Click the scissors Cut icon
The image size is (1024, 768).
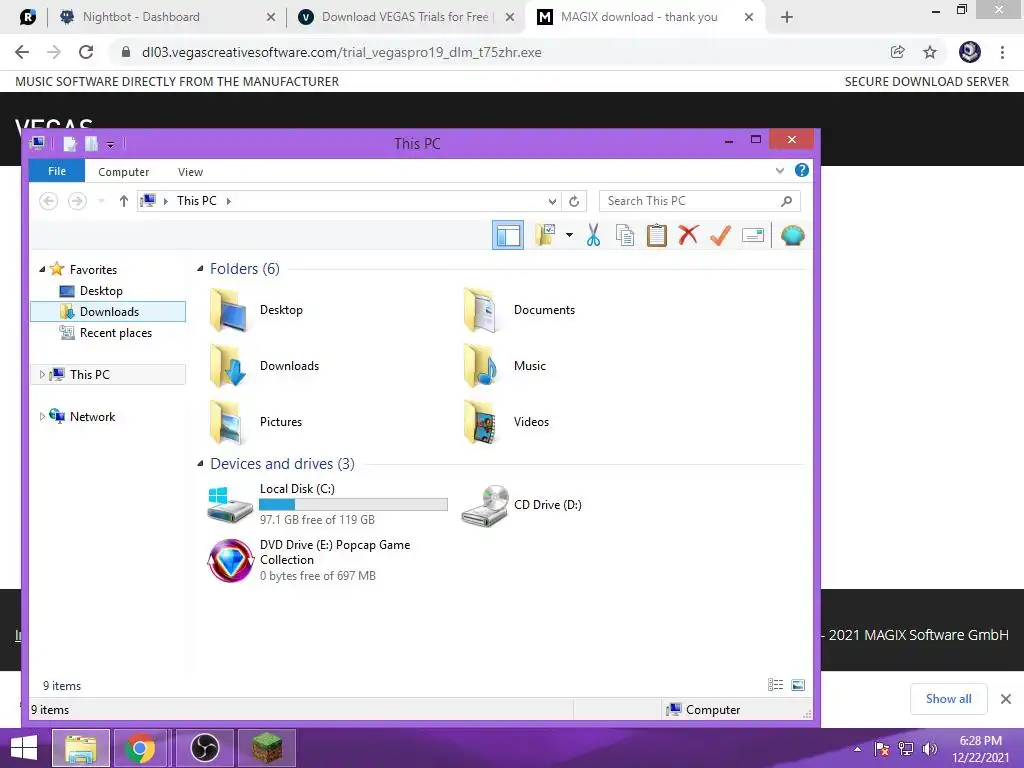pos(593,235)
